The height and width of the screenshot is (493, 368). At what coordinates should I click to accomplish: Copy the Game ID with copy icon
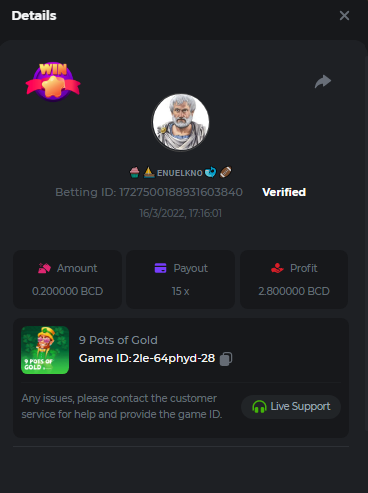(x=226, y=359)
